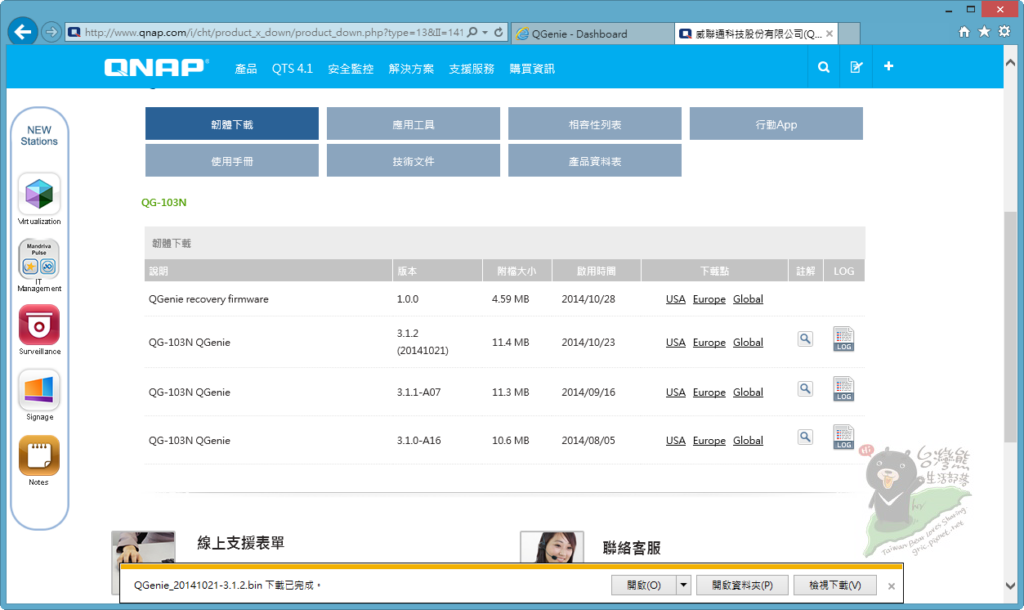Viewport: 1024px width, 610px height.
Task: Click 檢視下載(V) button
Action: tap(835, 585)
